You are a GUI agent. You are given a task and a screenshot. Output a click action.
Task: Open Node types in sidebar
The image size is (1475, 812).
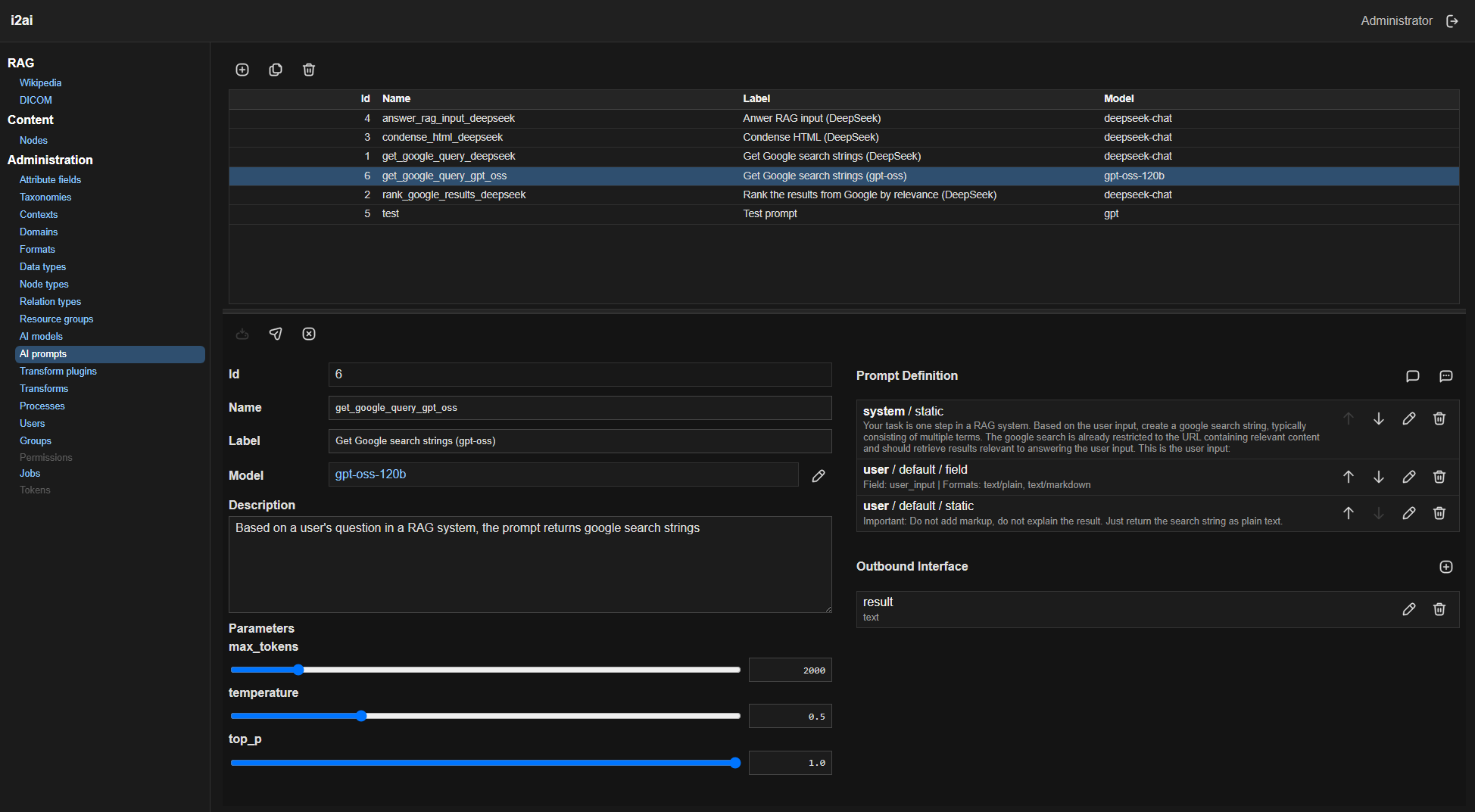[x=44, y=284]
